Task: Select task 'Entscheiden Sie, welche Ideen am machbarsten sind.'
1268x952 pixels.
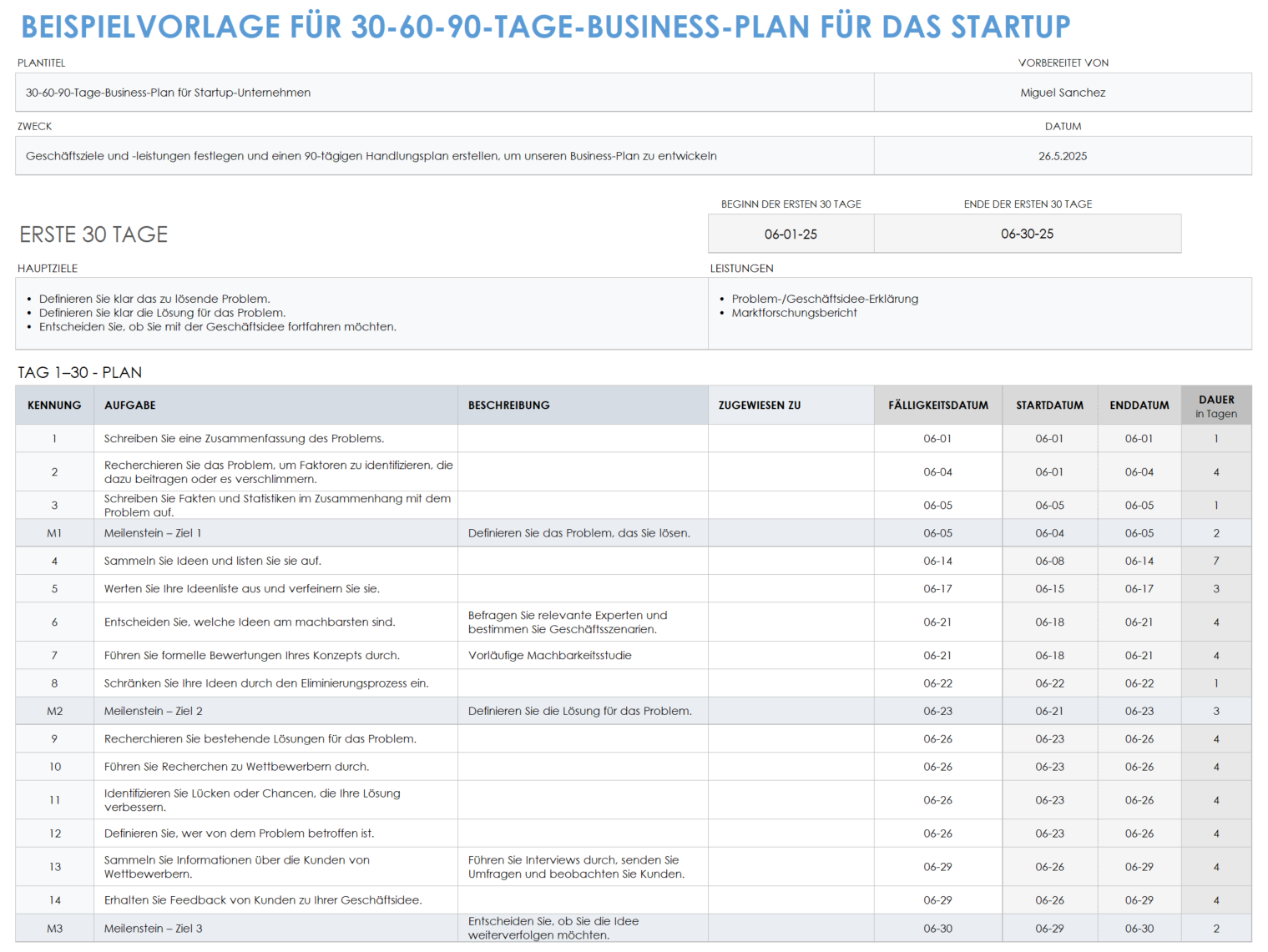Action: pos(275,622)
